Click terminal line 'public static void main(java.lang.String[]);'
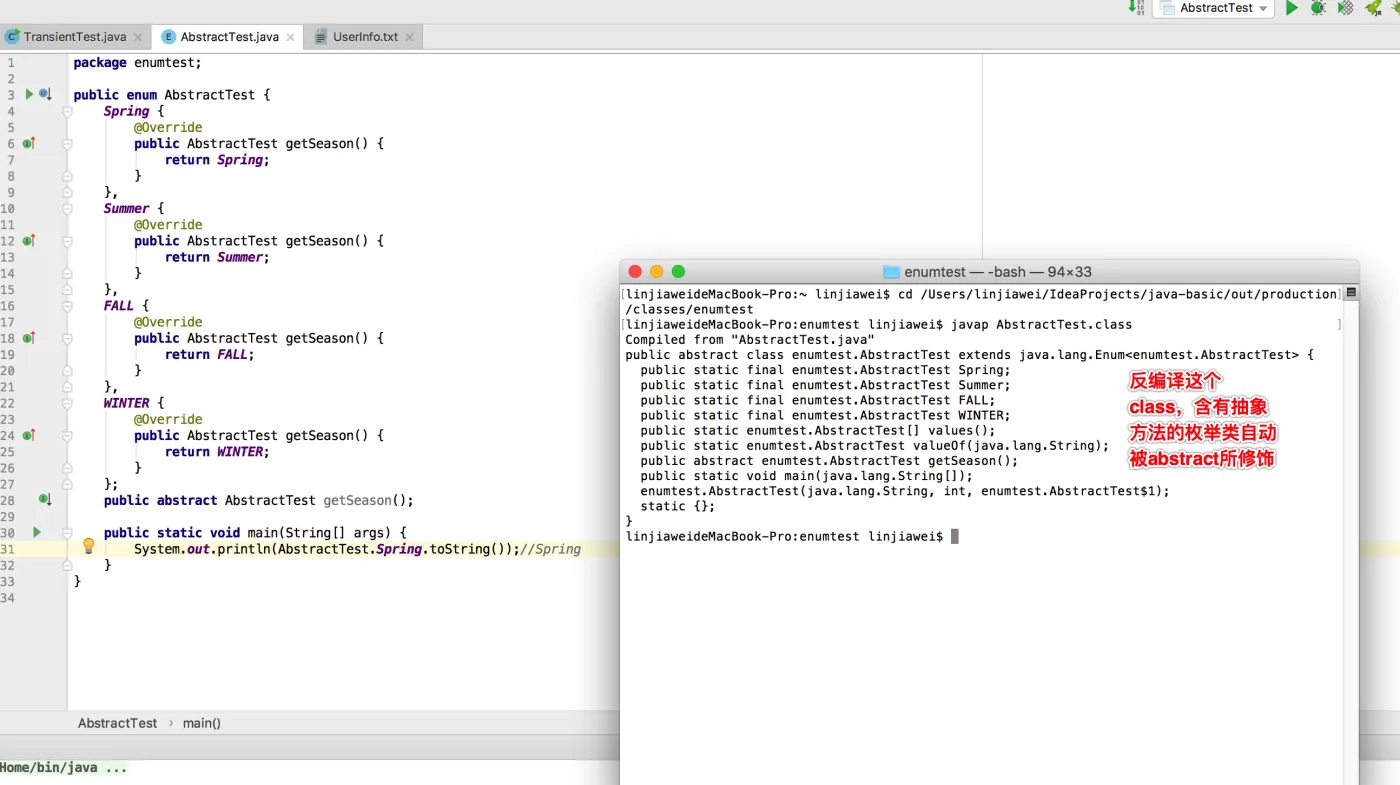1400x785 pixels. [806, 476]
